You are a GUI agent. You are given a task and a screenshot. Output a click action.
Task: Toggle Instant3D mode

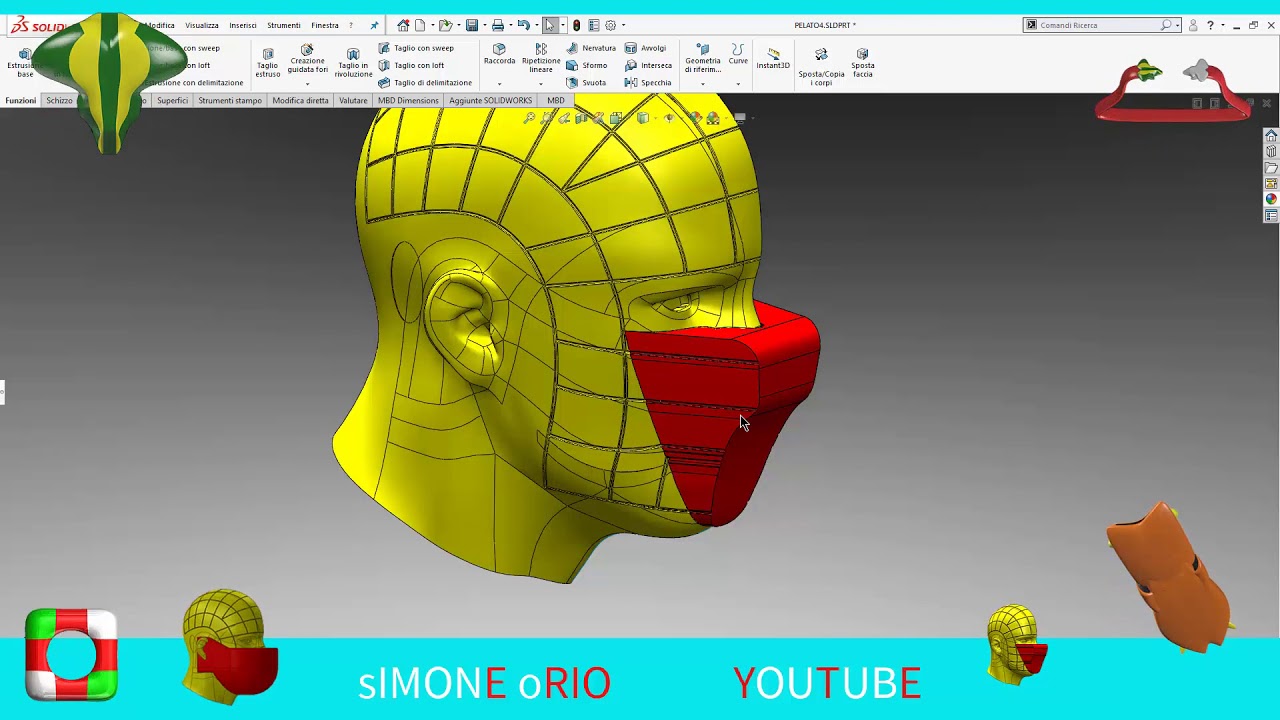(x=773, y=58)
